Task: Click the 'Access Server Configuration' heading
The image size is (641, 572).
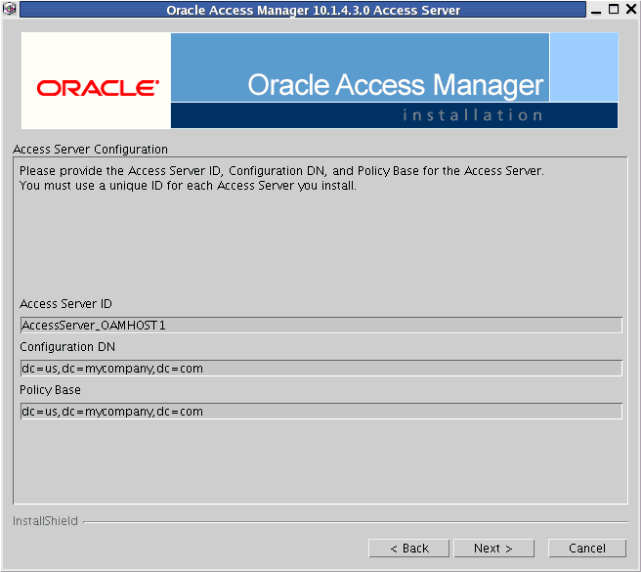Action: pos(90,149)
